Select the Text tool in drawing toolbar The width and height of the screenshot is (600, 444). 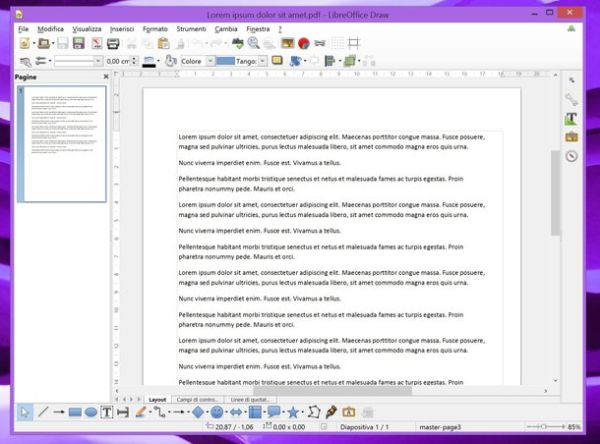click(107, 411)
